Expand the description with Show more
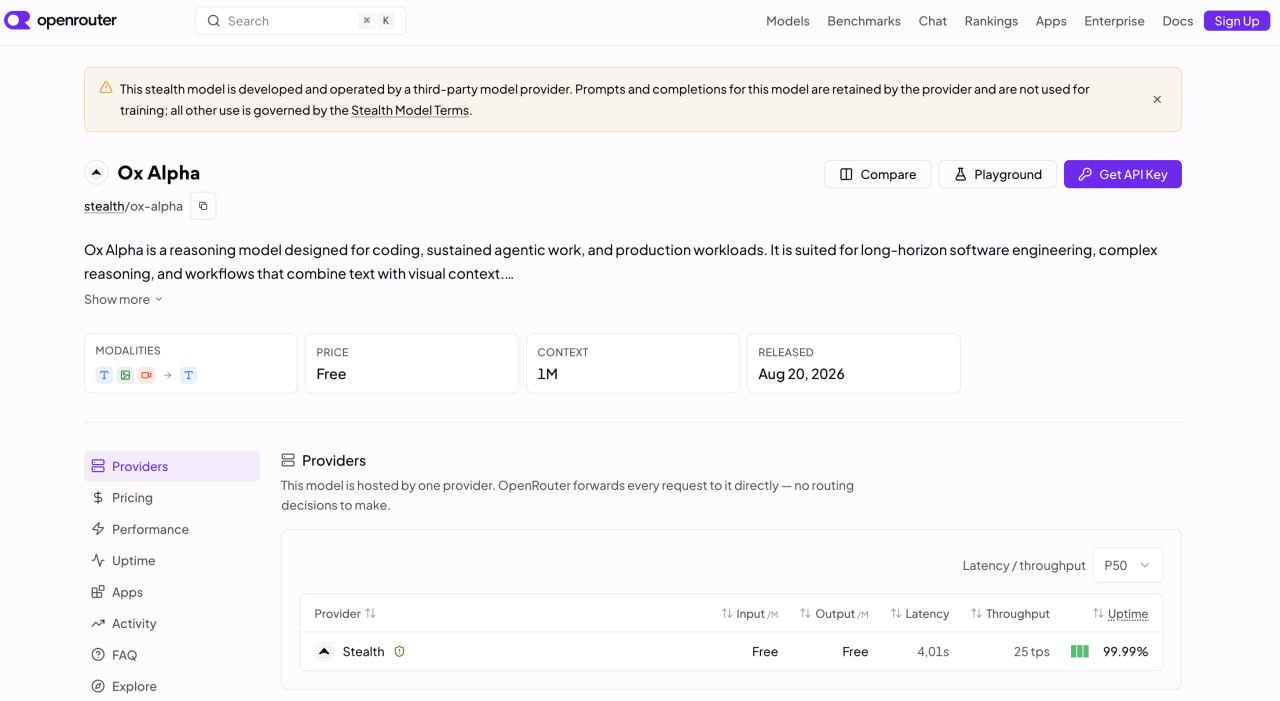This screenshot has height=701, width=1280. click(x=123, y=299)
